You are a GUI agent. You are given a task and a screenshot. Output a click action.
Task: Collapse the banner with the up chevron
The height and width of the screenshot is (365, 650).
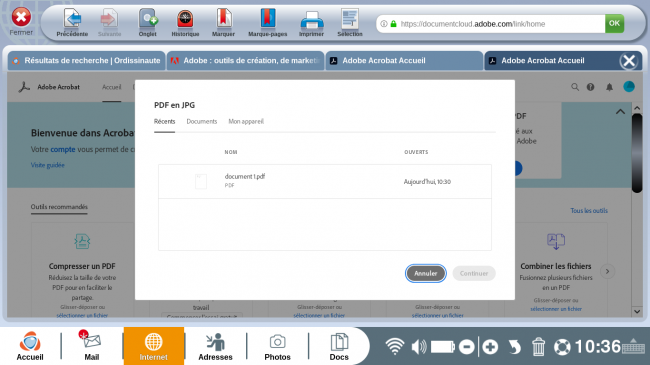[x=620, y=112]
